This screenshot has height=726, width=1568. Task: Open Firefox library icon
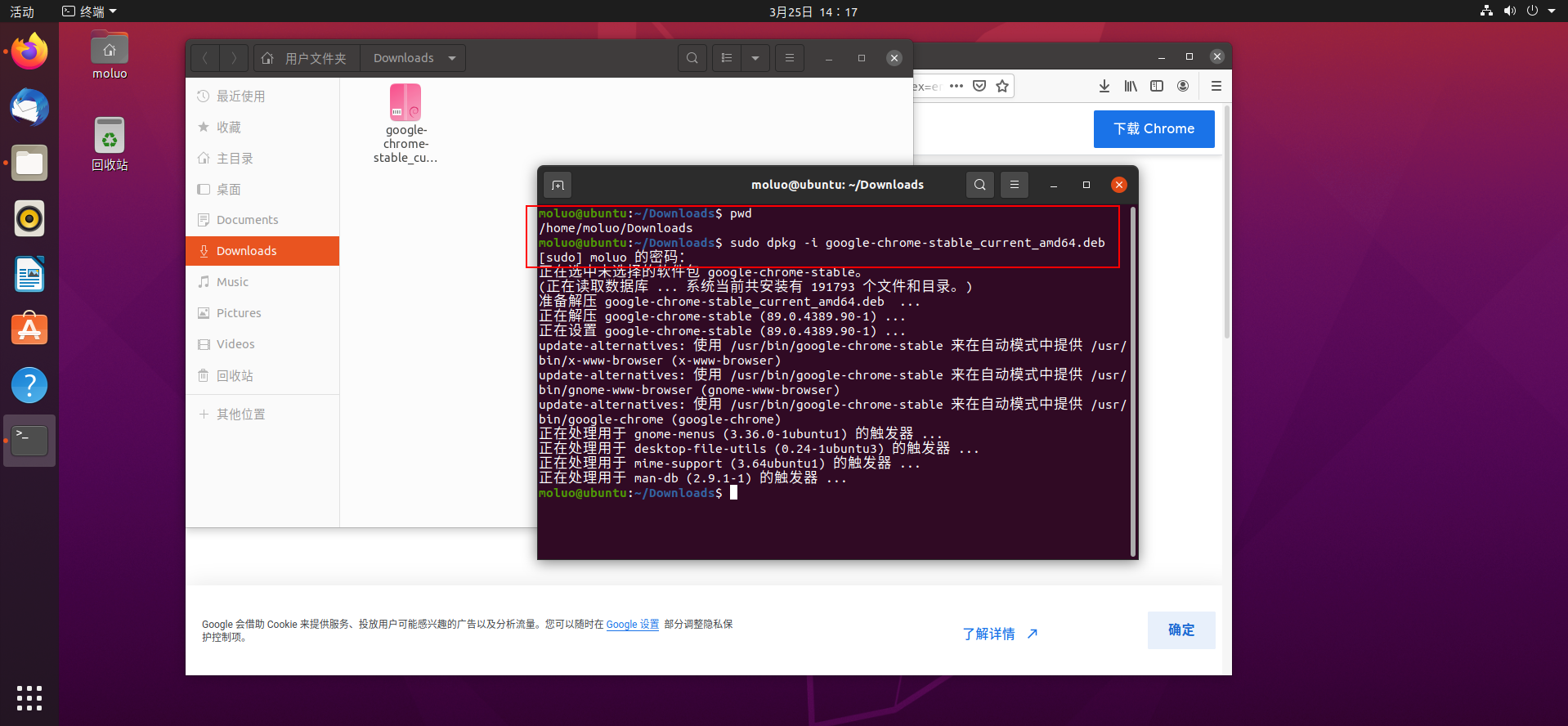1131,86
